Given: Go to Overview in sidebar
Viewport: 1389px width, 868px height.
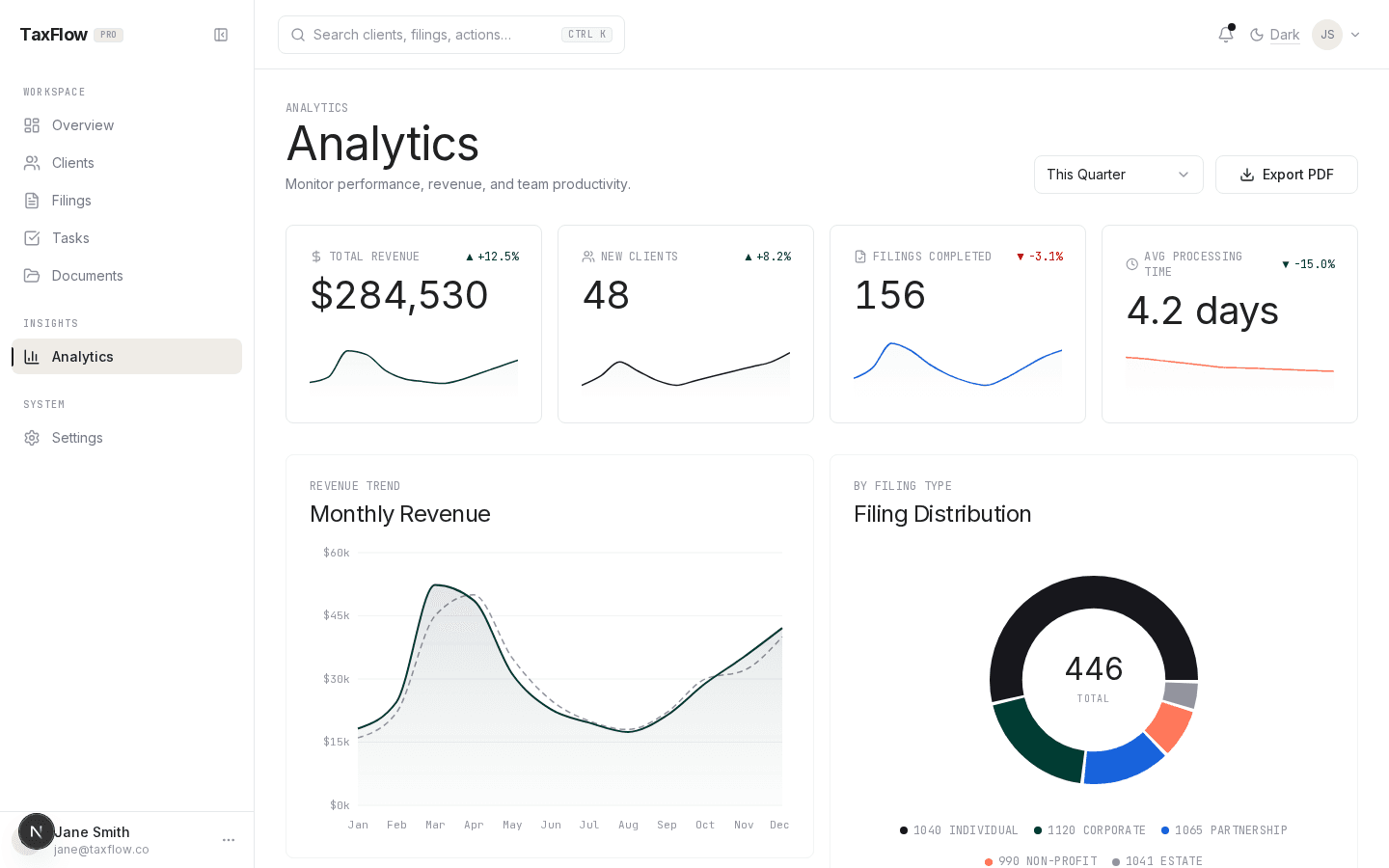Looking at the screenshot, I should click(127, 125).
